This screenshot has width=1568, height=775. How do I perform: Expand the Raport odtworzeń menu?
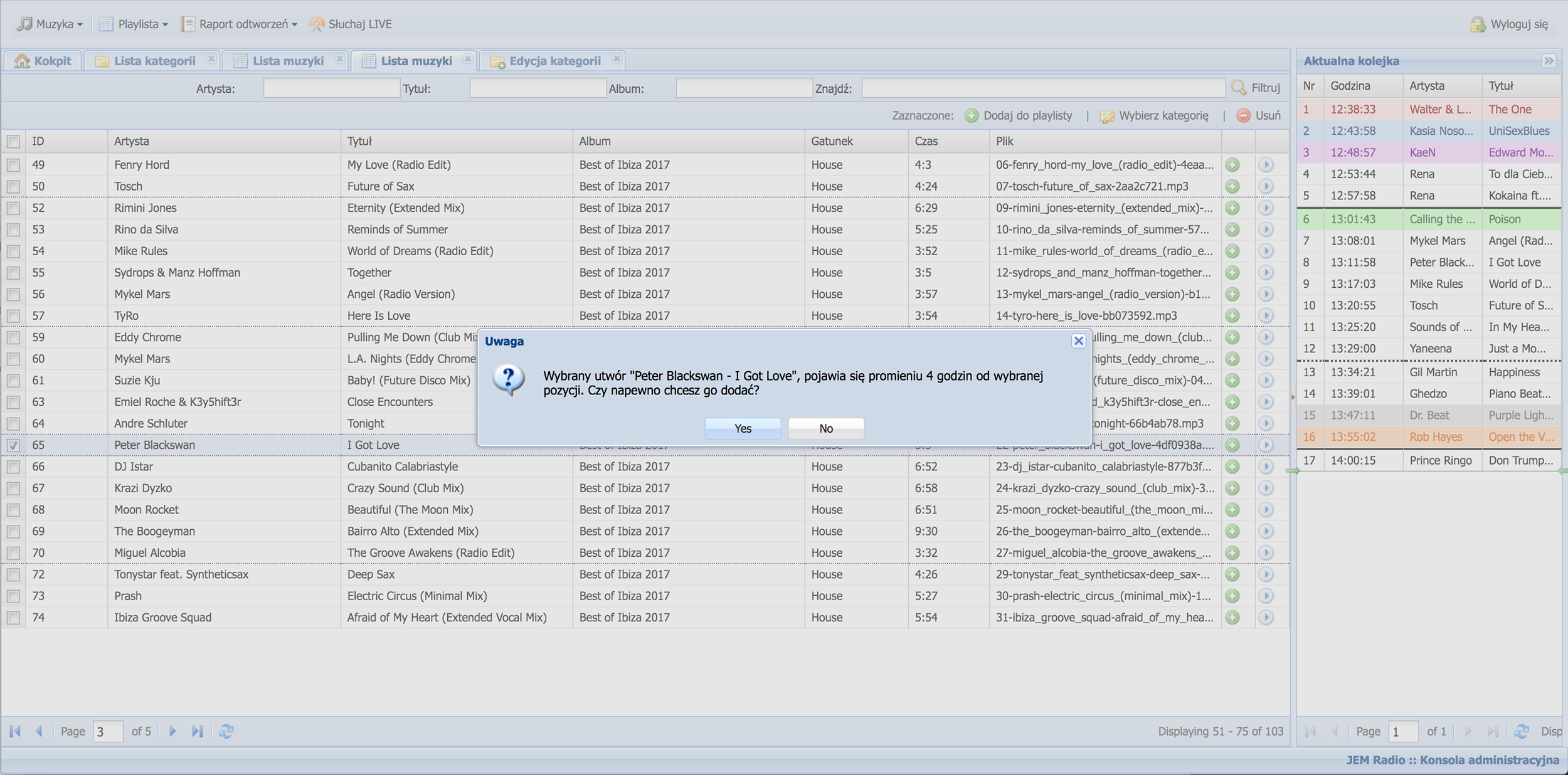point(239,24)
